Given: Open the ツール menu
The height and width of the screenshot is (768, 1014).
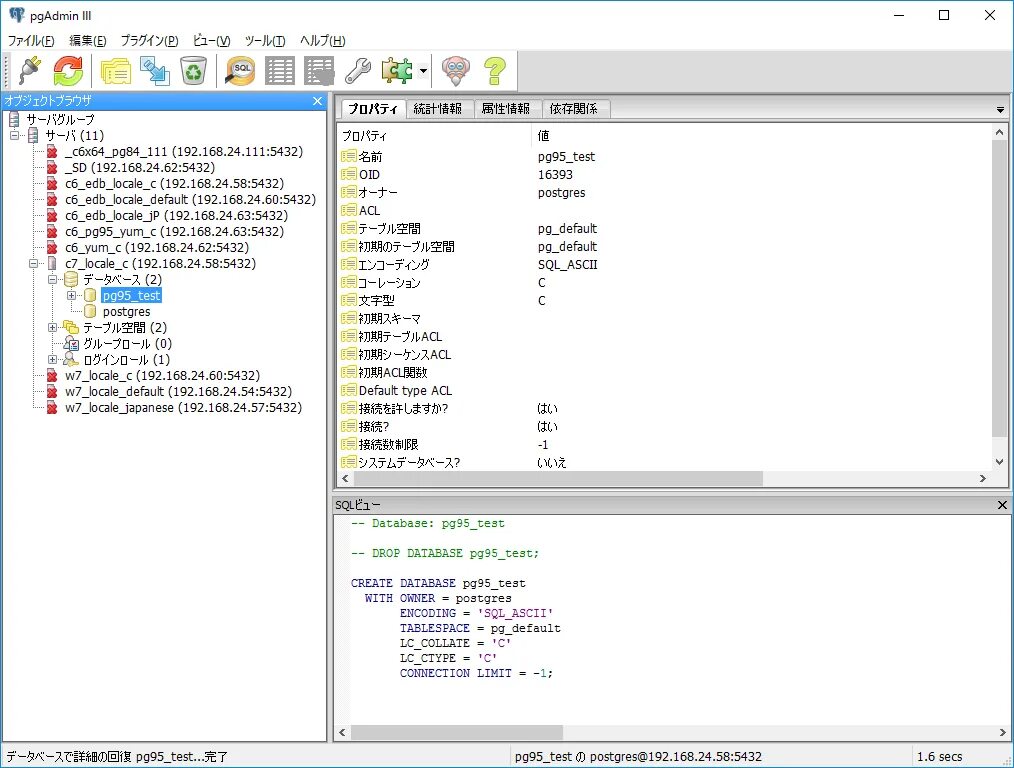Looking at the screenshot, I should (x=265, y=41).
